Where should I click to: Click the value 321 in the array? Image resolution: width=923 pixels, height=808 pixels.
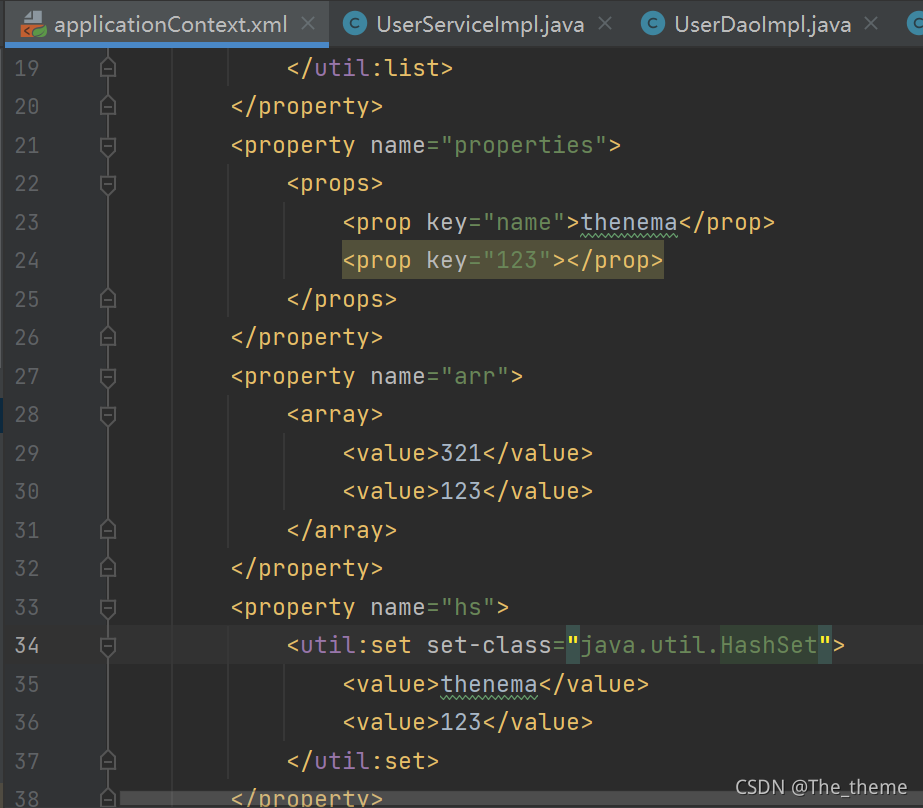[461, 453]
